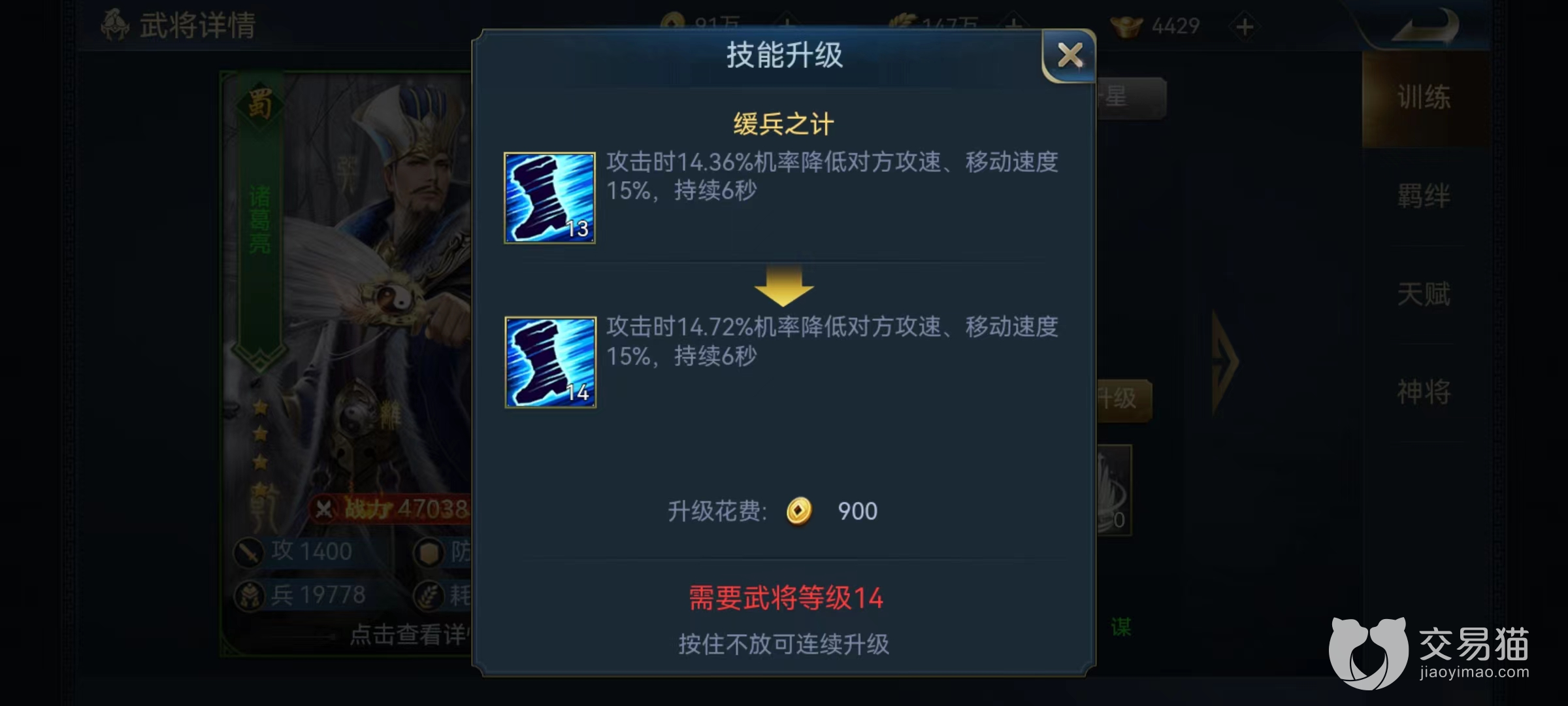Screen dimensions: 1568x706
Task: Click the sword attack stat icon
Action: point(249,552)
